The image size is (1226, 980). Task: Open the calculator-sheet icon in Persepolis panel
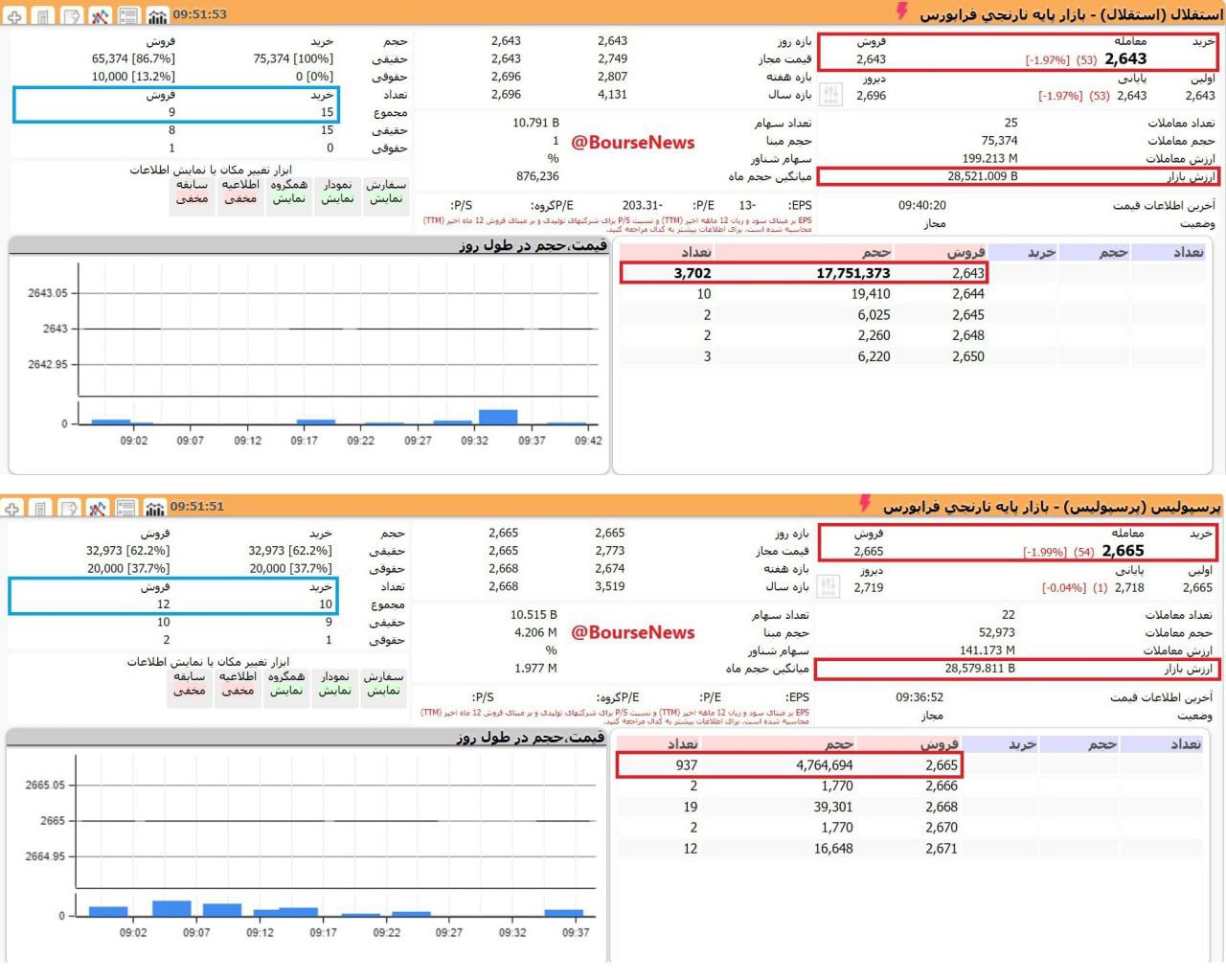40,508
